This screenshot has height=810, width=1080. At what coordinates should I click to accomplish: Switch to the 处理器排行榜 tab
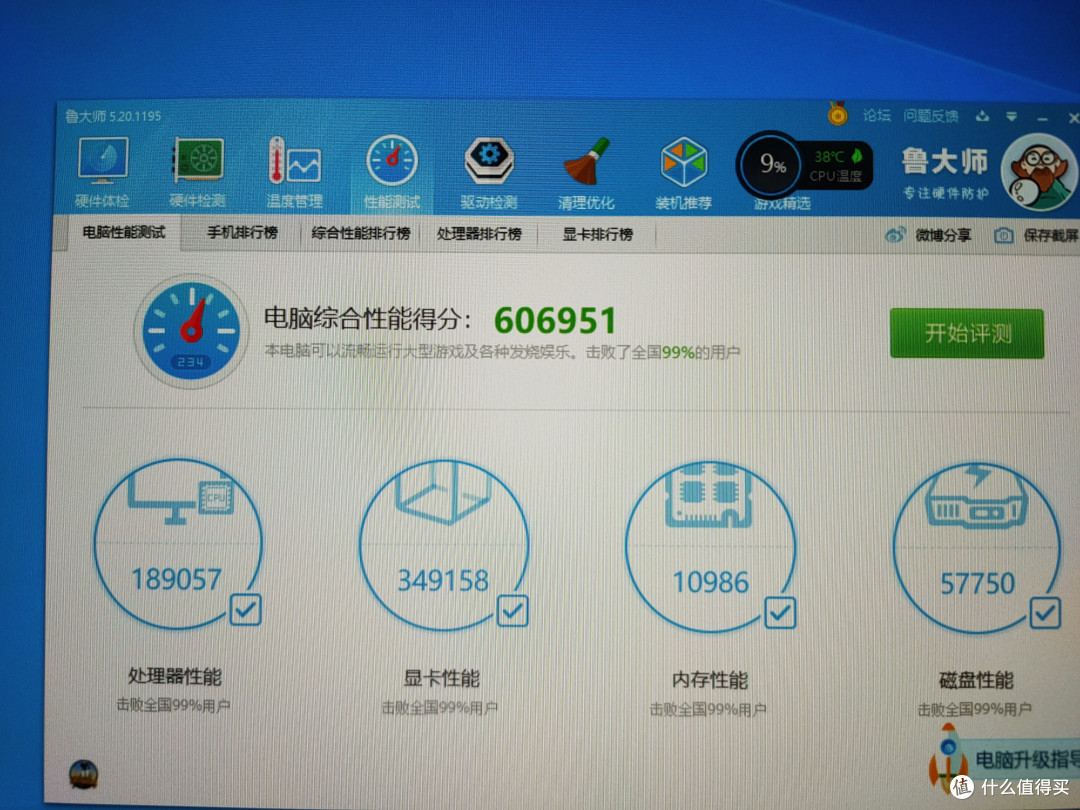[x=479, y=234]
